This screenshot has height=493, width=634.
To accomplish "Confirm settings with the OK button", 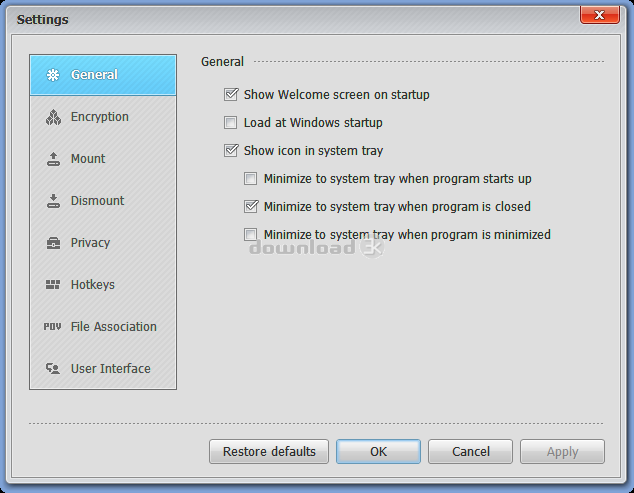I will [378, 451].
